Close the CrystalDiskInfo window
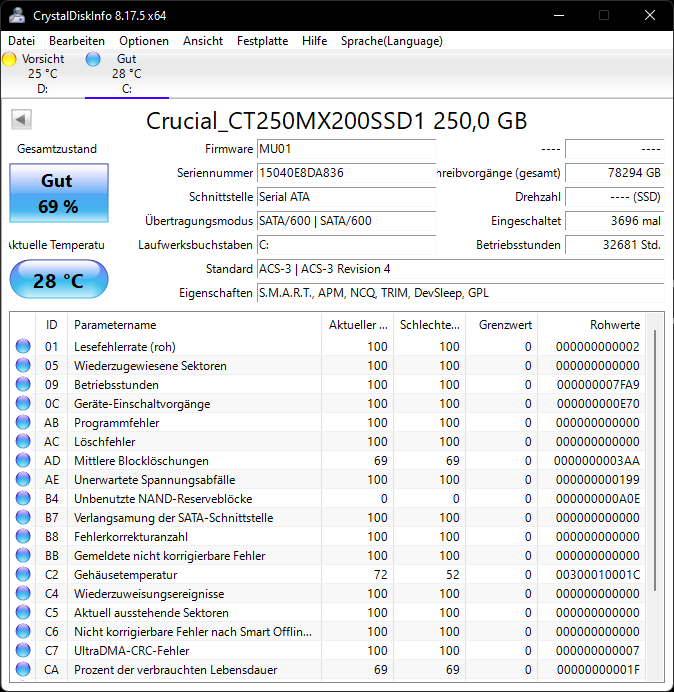The image size is (674, 692). click(650, 15)
